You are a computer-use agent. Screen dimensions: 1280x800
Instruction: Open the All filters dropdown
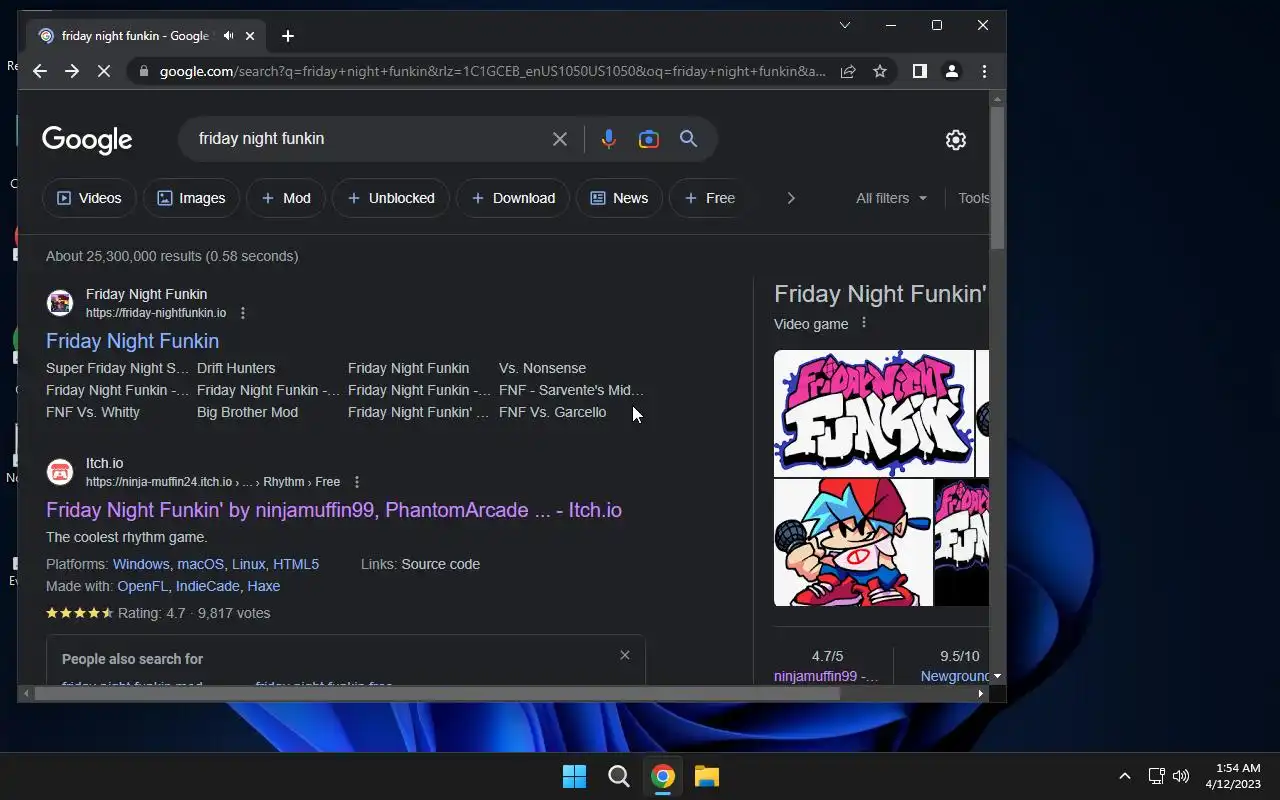coord(892,198)
